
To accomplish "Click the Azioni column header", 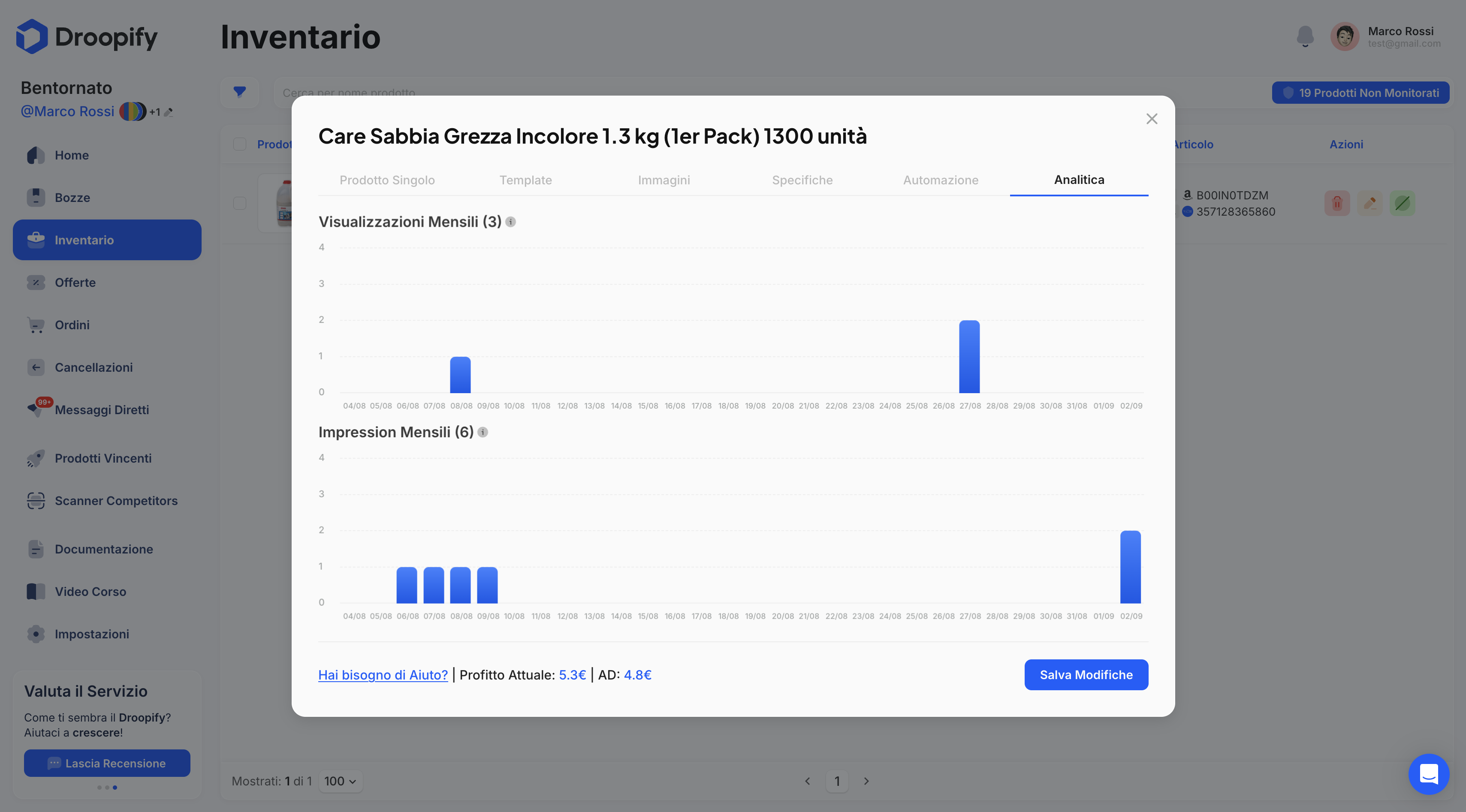I will [1346, 144].
